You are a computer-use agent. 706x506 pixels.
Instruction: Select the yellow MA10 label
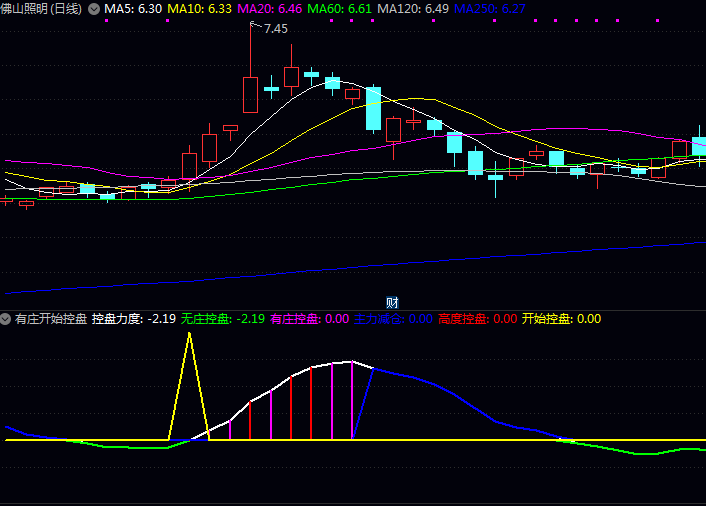199,9
